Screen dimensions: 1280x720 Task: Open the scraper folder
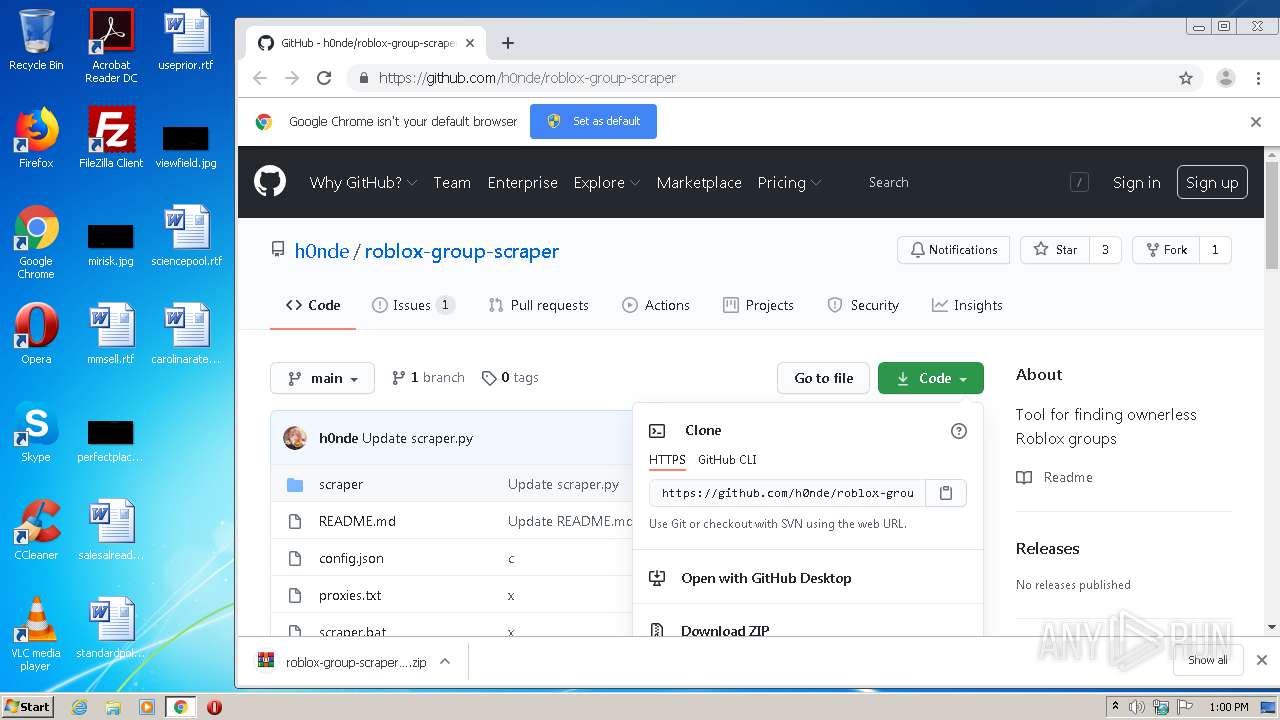[341, 484]
